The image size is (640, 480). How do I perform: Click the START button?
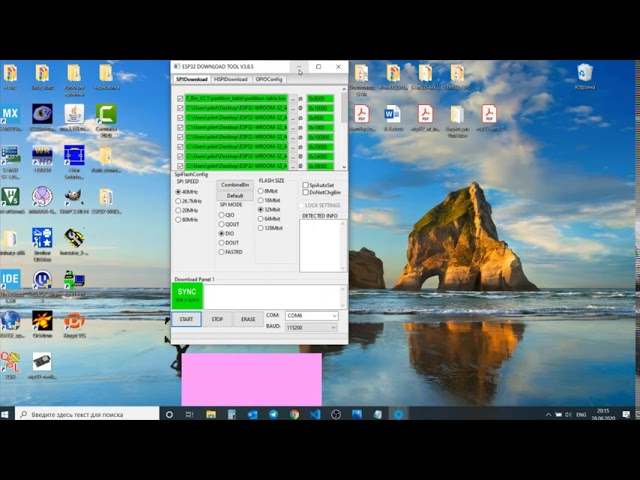tap(186, 319)
